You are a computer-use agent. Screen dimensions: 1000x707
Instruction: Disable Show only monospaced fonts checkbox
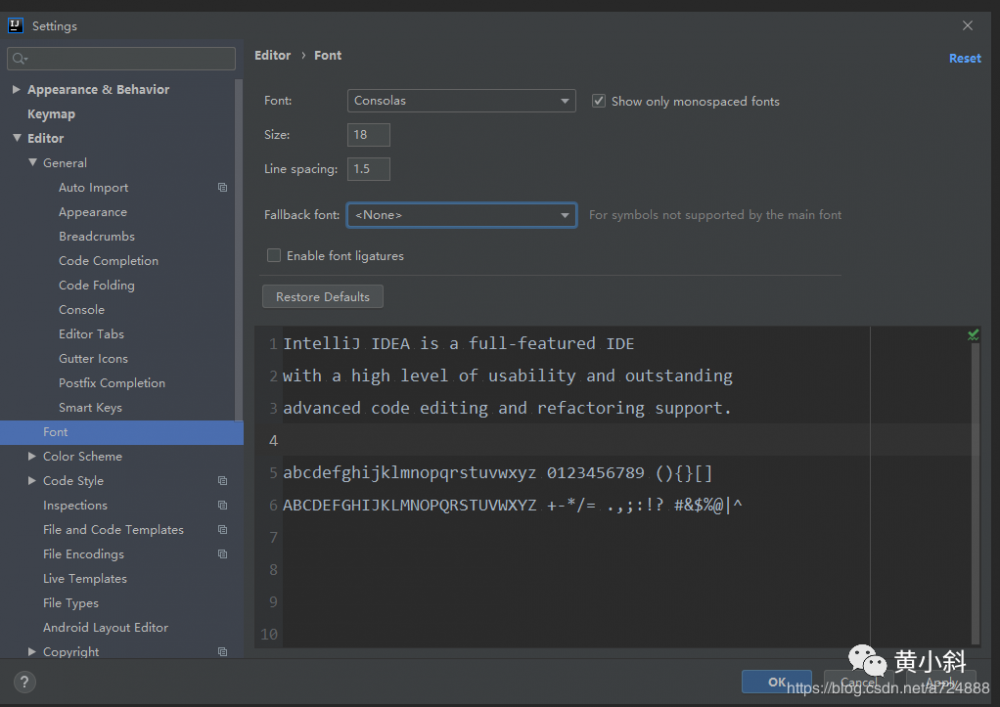click(x=599, y=101)
